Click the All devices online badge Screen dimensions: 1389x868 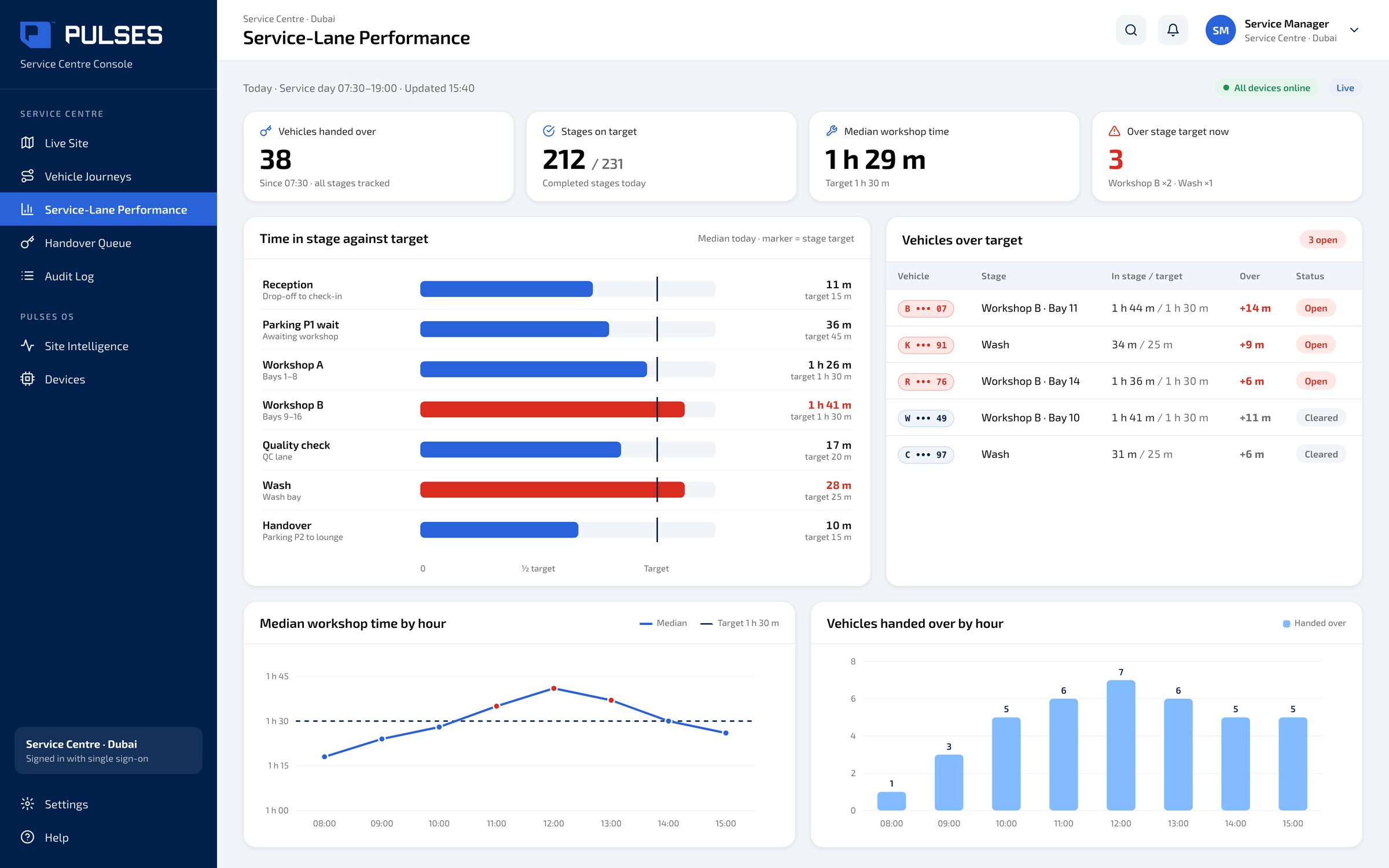pyautogui.click(x=1266, y=88)
